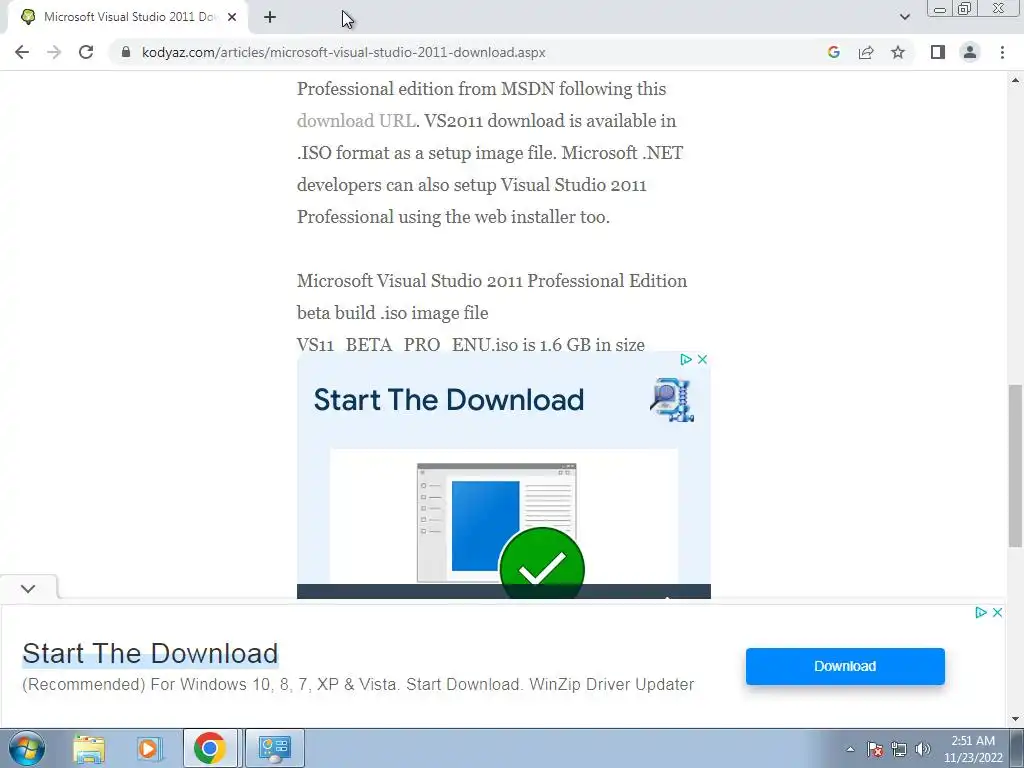Open the network tray icon

pos(899,749)
